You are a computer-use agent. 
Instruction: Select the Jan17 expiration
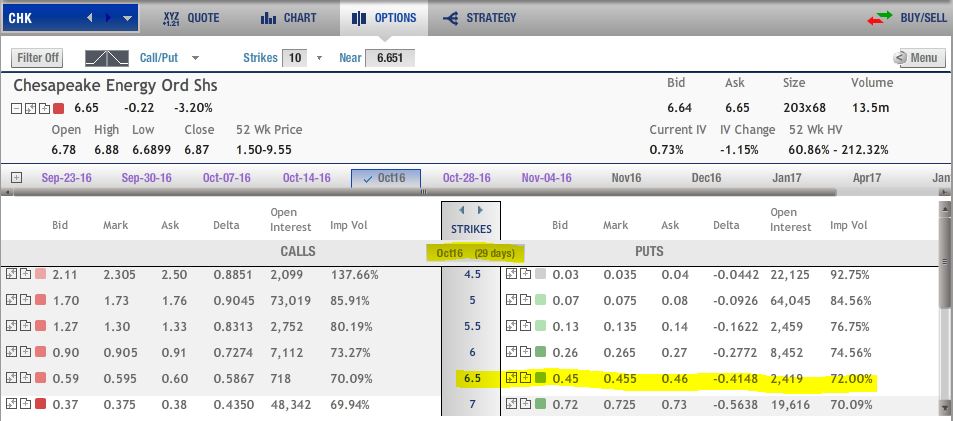[x=786, y=178]
